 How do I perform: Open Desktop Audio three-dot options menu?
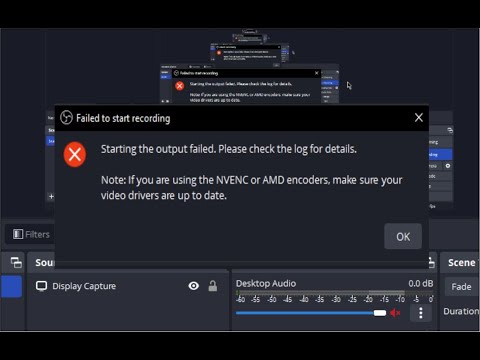point(421,313)
